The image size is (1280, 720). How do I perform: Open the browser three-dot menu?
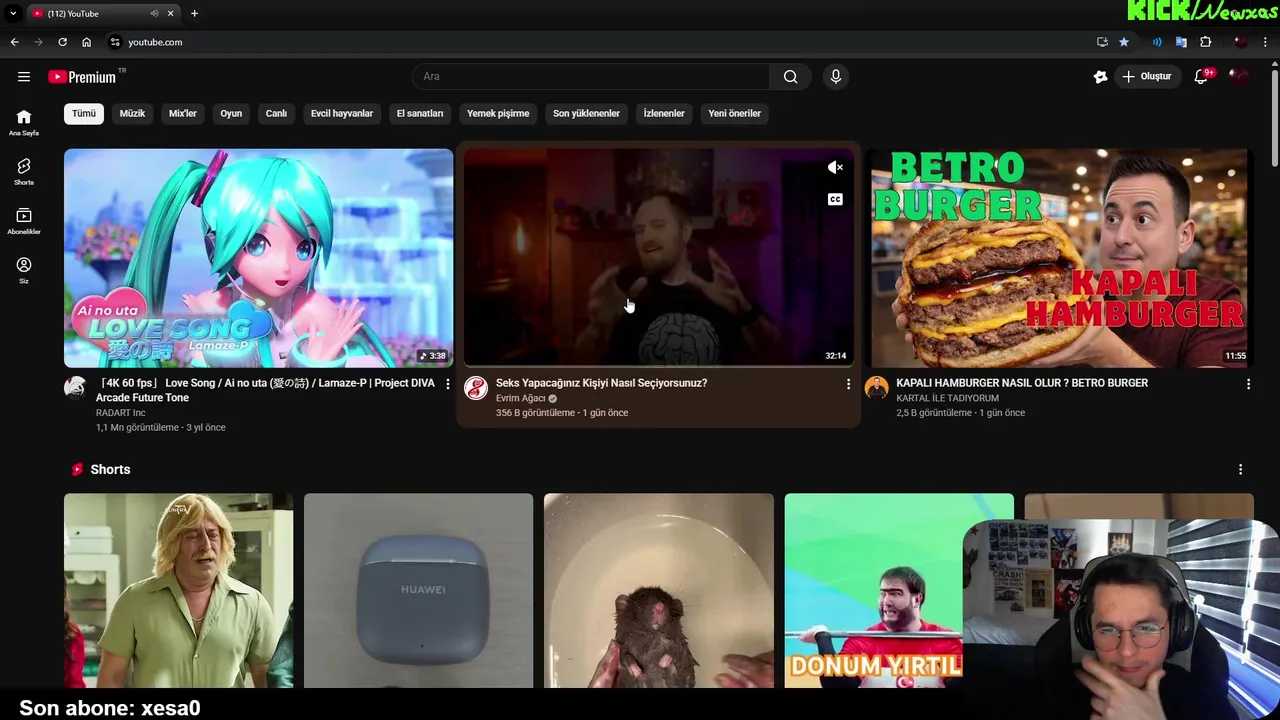[1266, 42]
